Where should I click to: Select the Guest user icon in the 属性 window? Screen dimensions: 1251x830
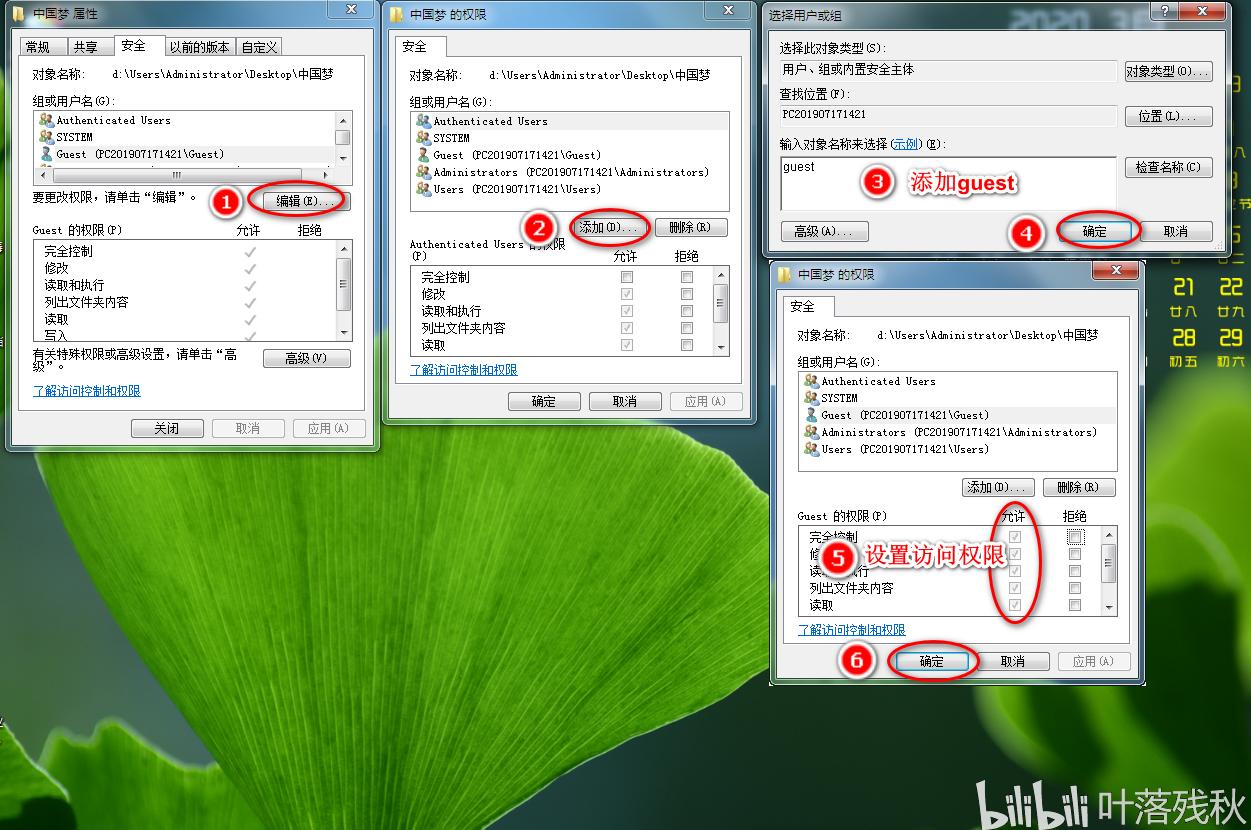[45, 154]
